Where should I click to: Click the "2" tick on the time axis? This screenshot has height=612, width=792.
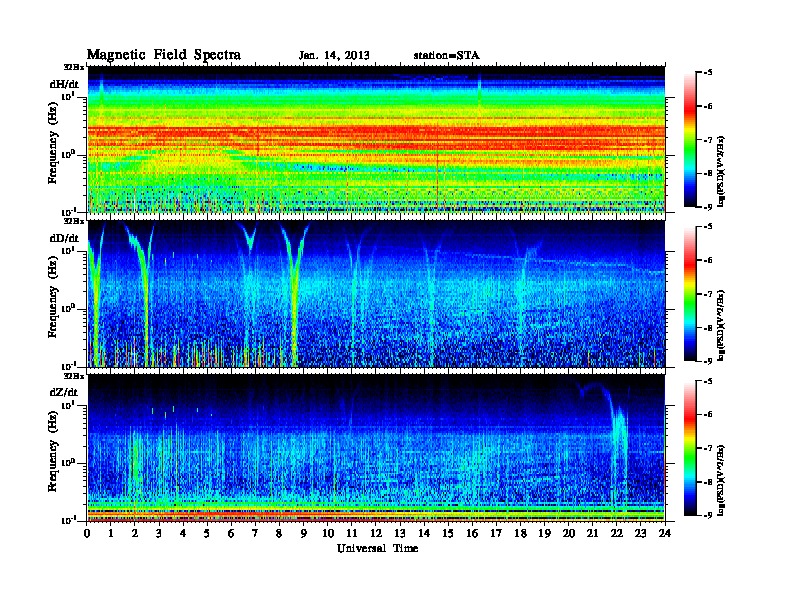point(136,534)
